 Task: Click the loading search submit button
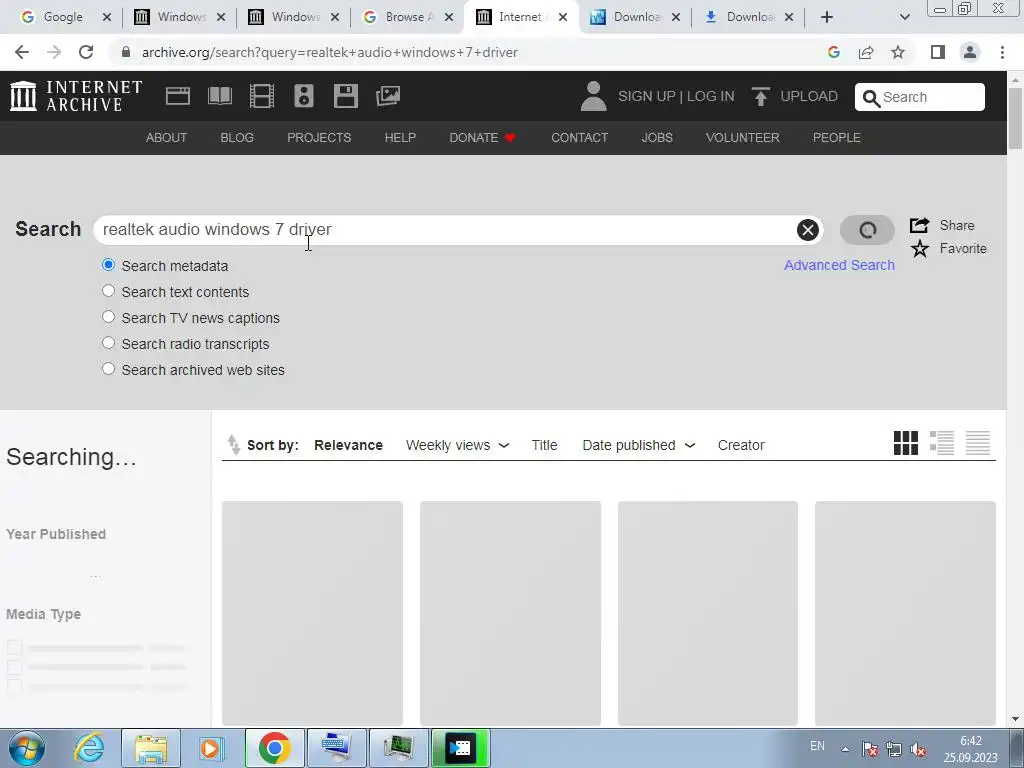(x=867, y=230)
